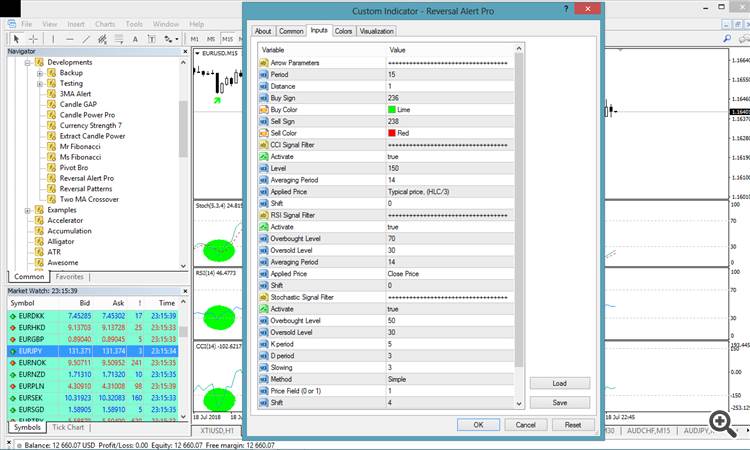
Task: Close the Market Watch panel
Action: pyautogui.click(x=185, y=291)
